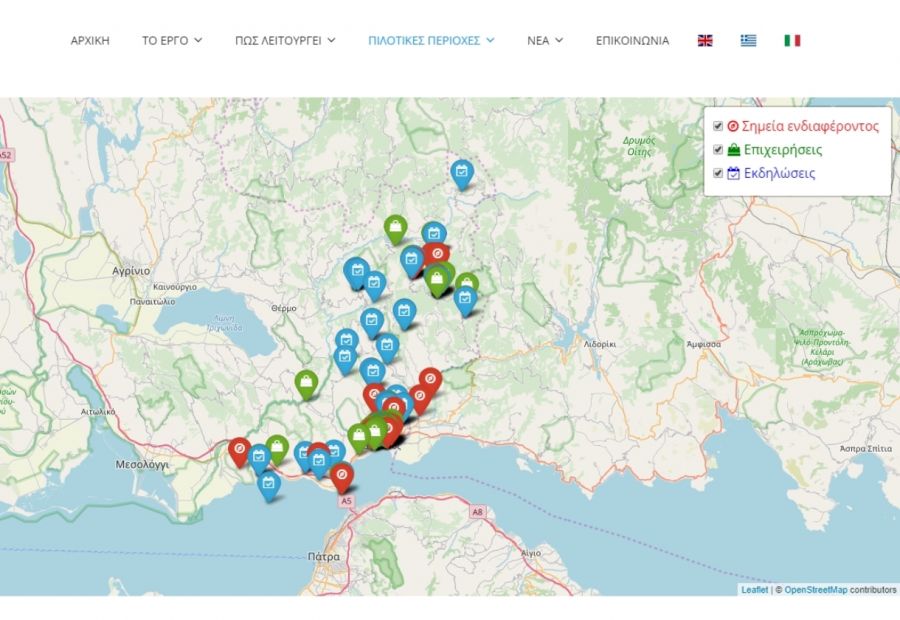Disable the Εκδηλώσεις layer checkbox

[717, 172]
